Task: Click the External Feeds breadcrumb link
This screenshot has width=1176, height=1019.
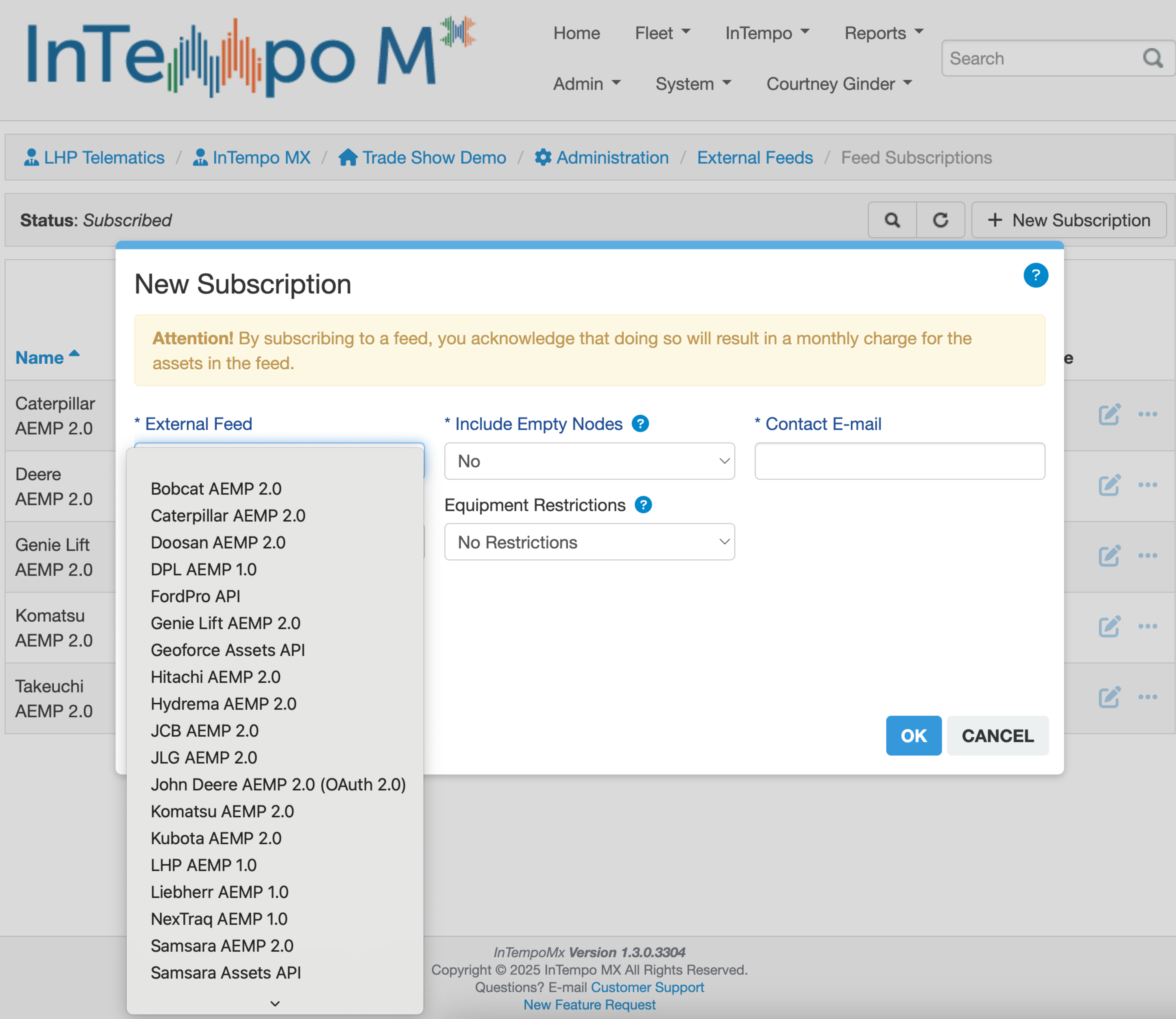Action: tap(754, 157)
